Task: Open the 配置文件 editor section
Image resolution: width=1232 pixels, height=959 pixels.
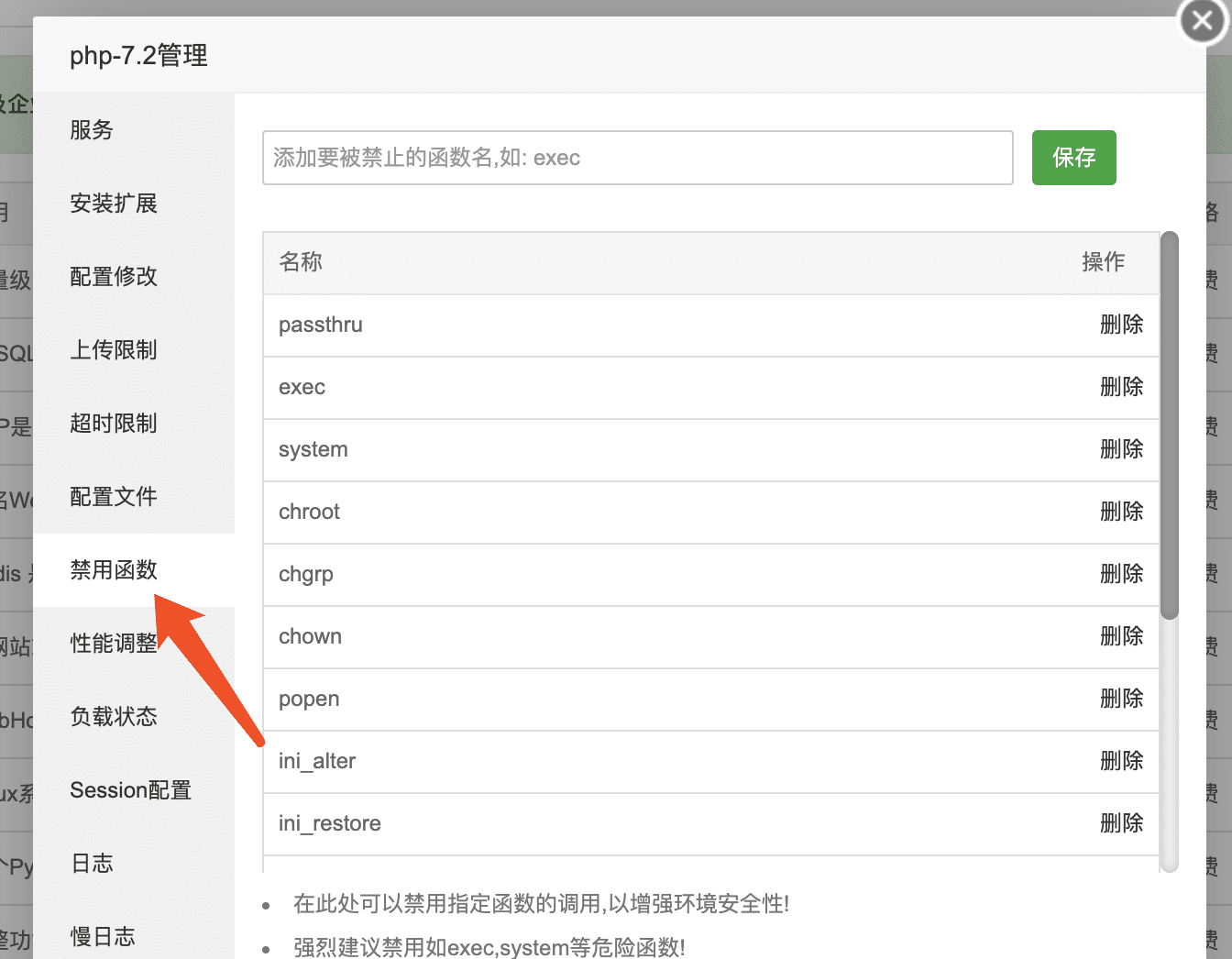Action: click(x=113, y=496)
